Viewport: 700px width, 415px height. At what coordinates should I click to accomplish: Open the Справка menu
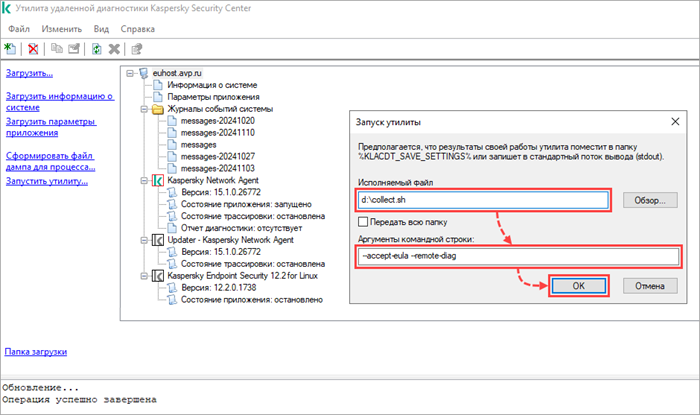tap(138, 29)
